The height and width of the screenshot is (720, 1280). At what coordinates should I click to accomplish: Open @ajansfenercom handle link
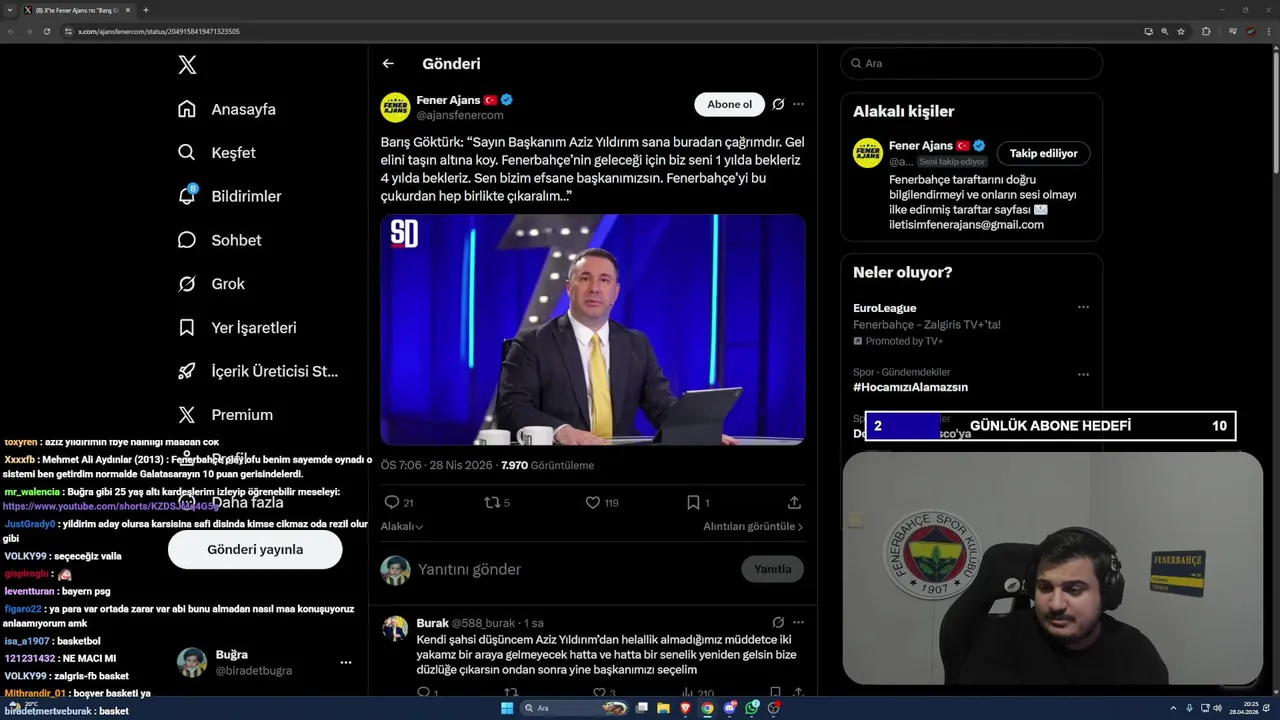click(460, 115)
